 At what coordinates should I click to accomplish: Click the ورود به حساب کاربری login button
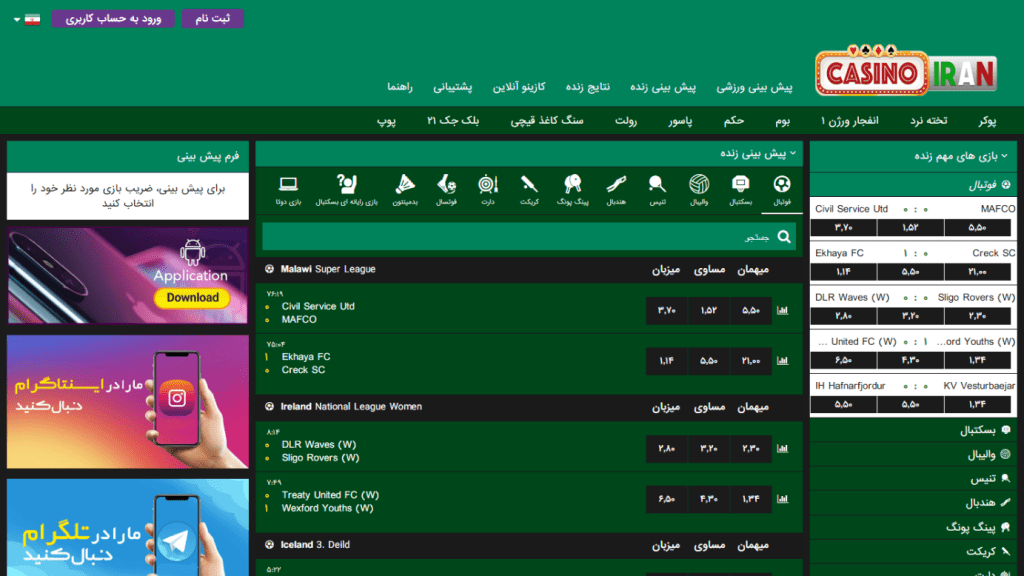point(113,19)
